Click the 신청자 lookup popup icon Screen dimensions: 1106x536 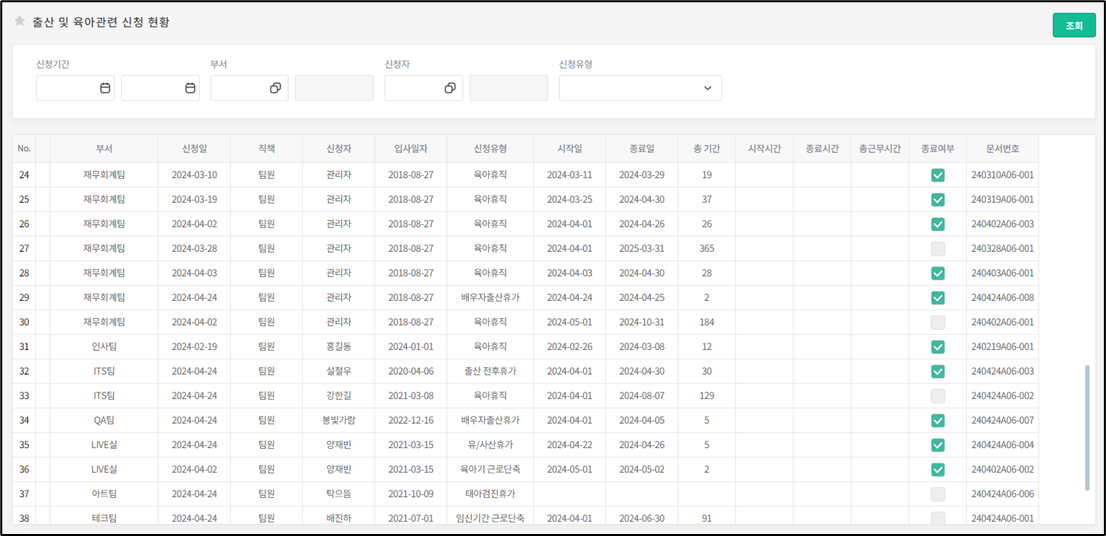point(450,88)
